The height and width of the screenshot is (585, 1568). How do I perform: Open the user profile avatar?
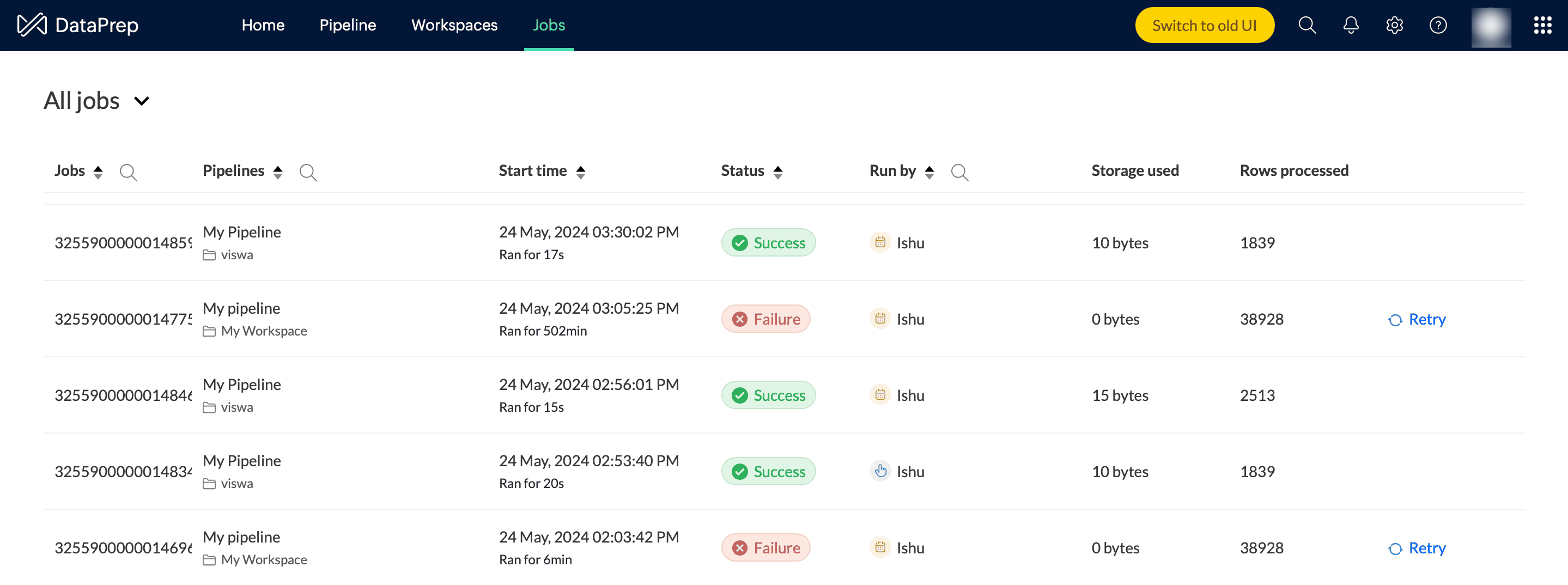tap(1491, 25)
